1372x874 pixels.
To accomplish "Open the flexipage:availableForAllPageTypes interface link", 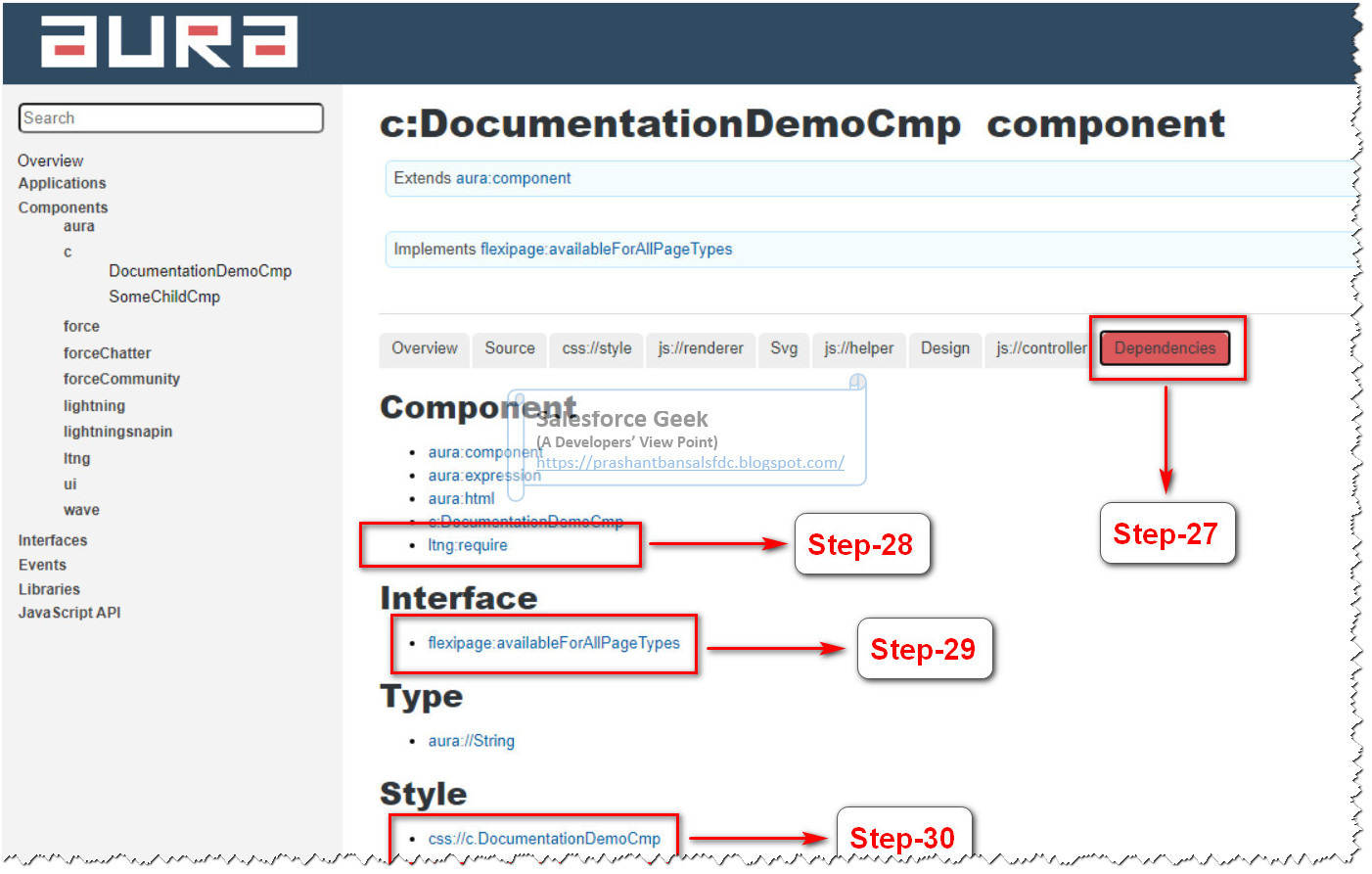I will [x=553, y=643].
